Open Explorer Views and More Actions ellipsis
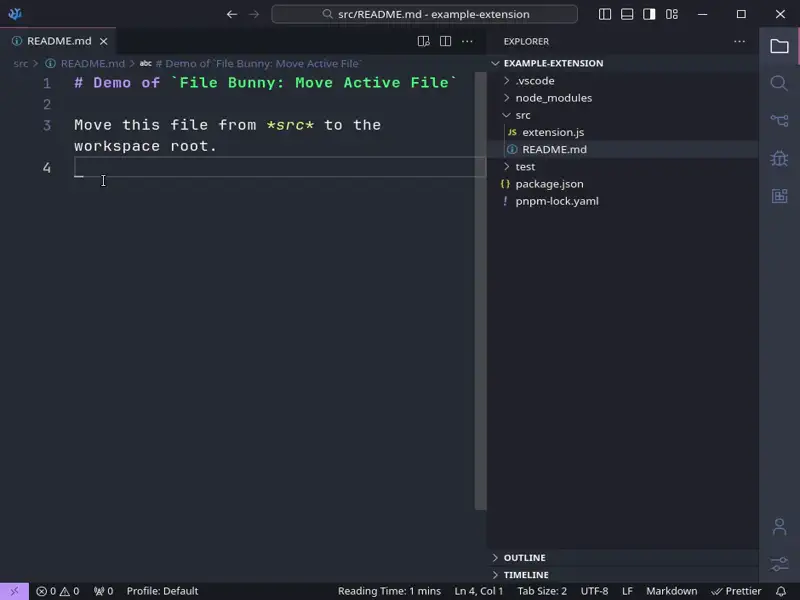800x600 pixels. click(739, 41)
